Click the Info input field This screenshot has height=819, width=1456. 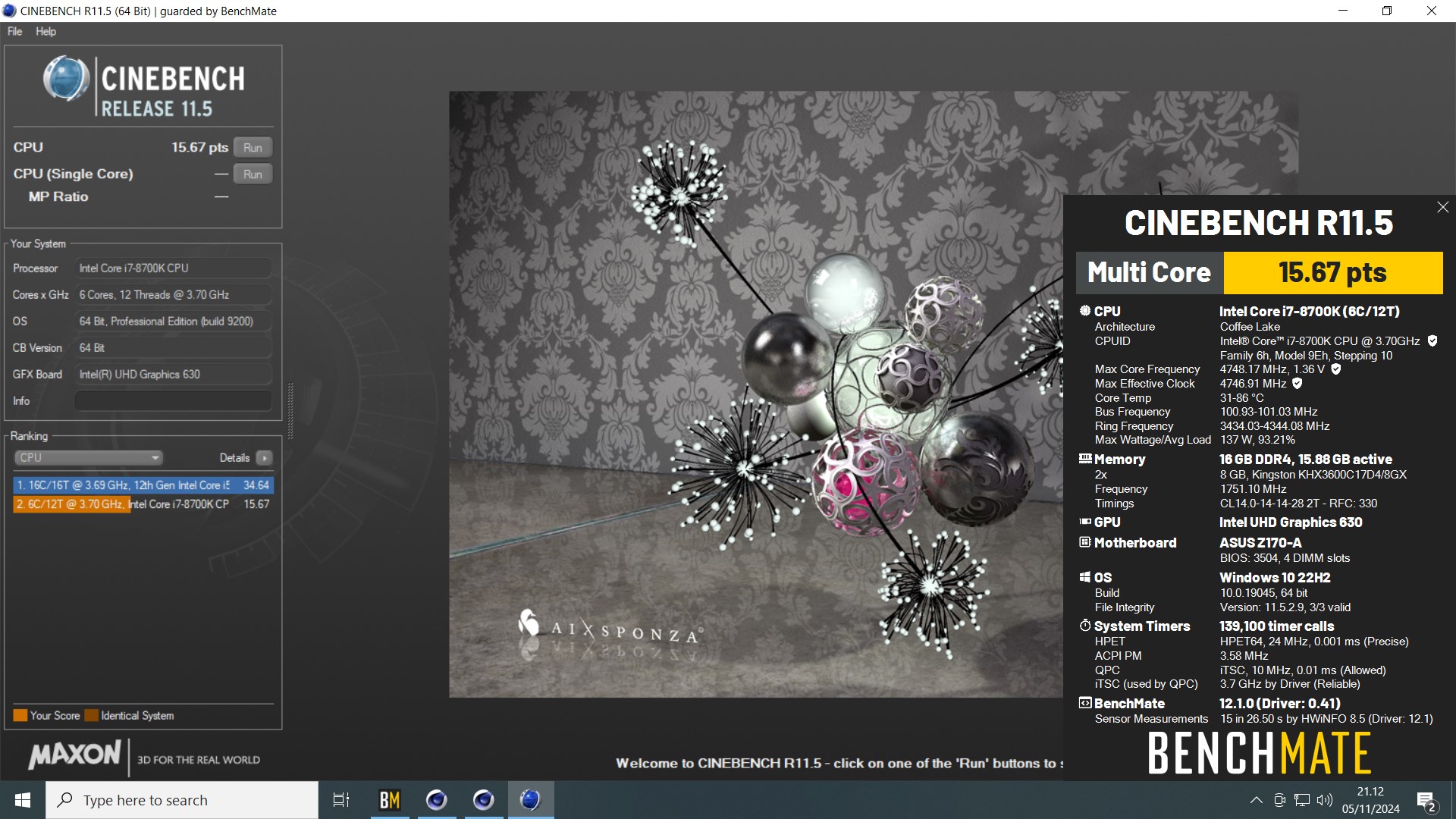point(173,401)
